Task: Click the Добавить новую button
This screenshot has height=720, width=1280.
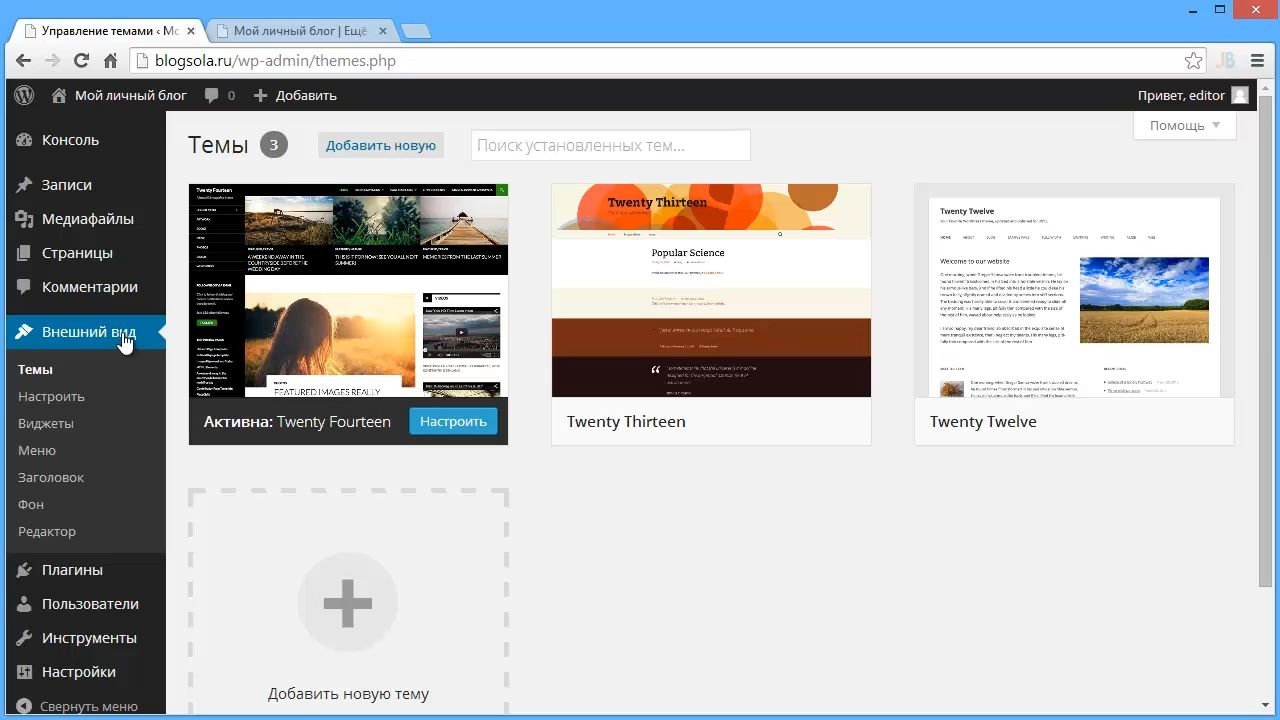Action: click(x=381, y=145)
